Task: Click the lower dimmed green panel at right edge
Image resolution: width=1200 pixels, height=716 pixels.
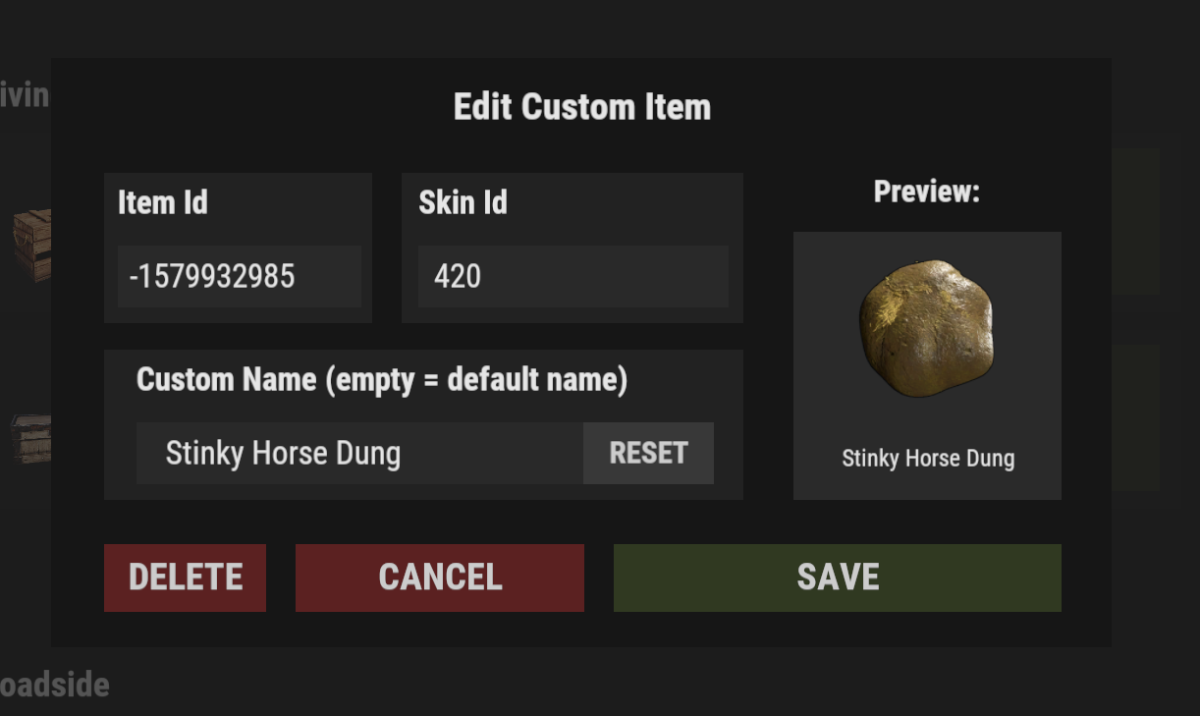Action: [1136, 416]
